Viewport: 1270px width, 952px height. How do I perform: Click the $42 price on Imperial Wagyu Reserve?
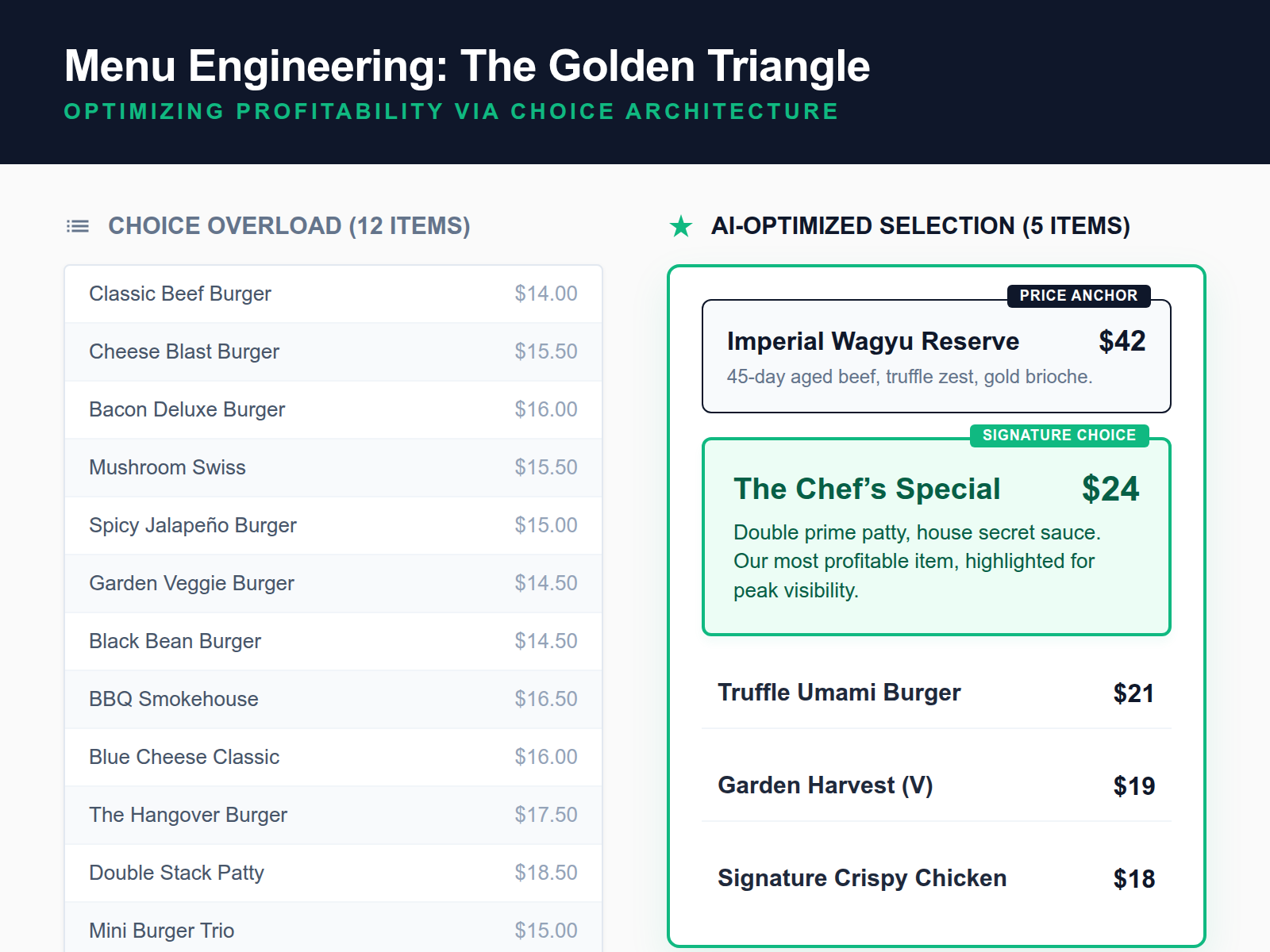[1122, 341]
